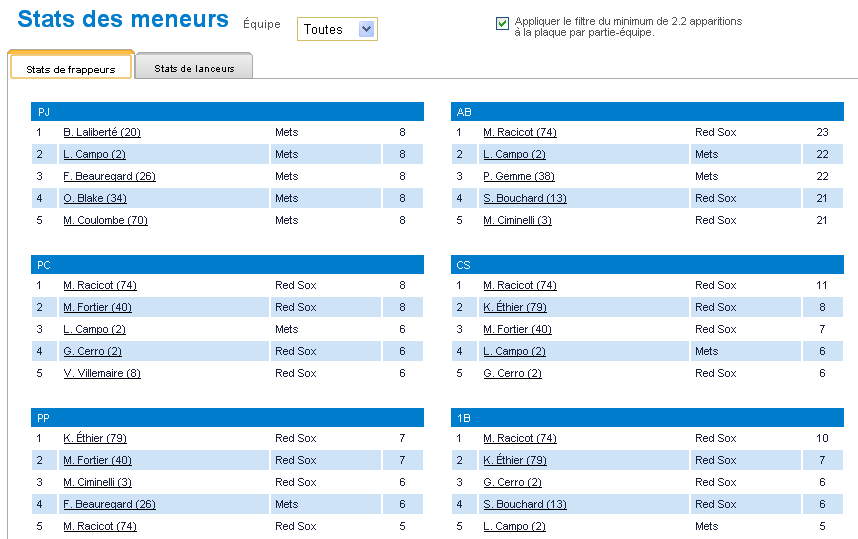Click M. Racicot (74) in AB table
The image size is (858, 539).
pyautogui.click(x=520, y=132)
